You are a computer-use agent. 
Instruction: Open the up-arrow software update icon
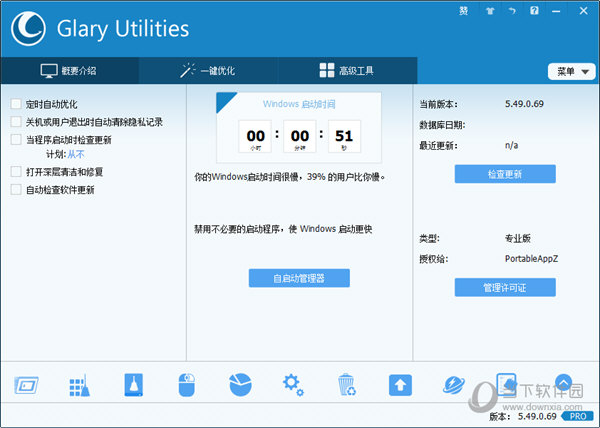[x=400, y=385]
